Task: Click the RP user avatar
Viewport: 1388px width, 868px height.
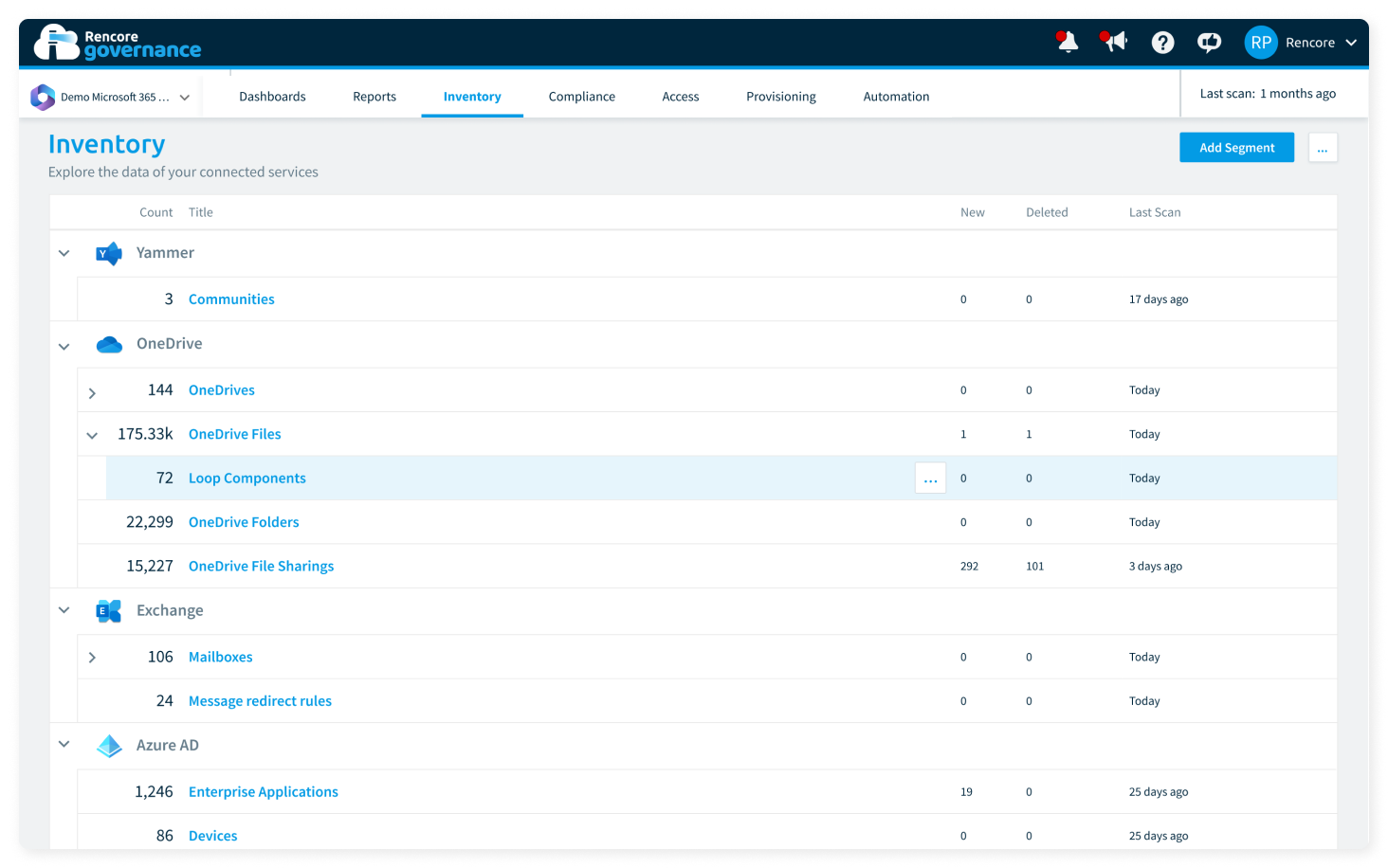Action: tap(1261, 43)
